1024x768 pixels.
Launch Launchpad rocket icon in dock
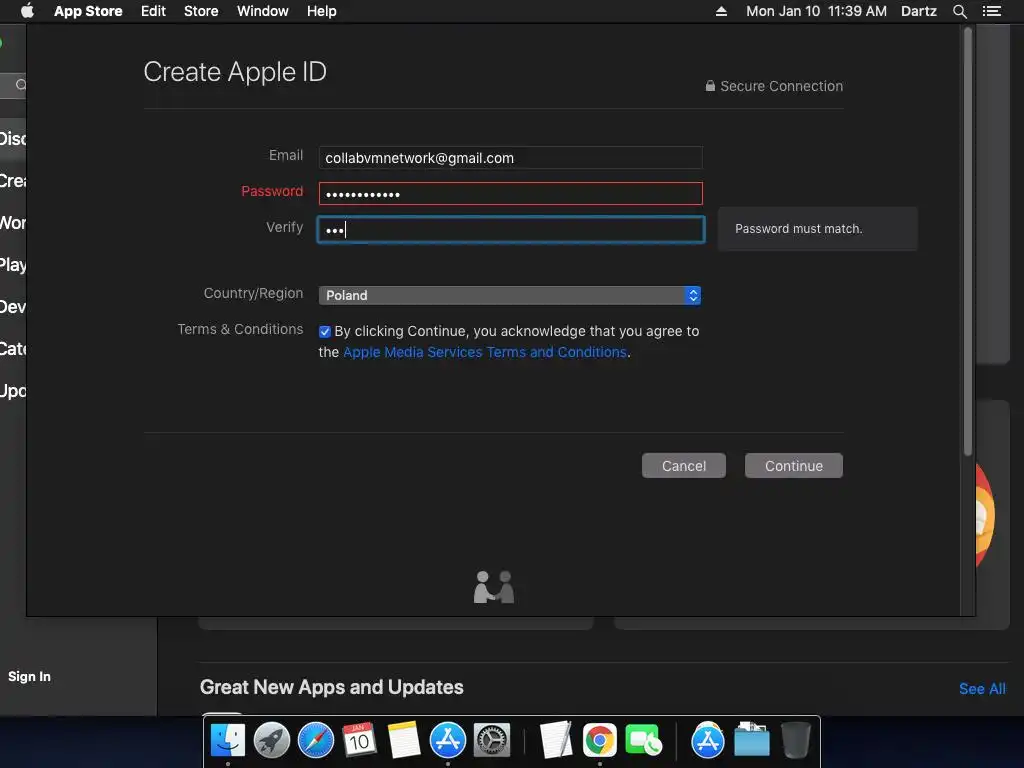(272, 741)
